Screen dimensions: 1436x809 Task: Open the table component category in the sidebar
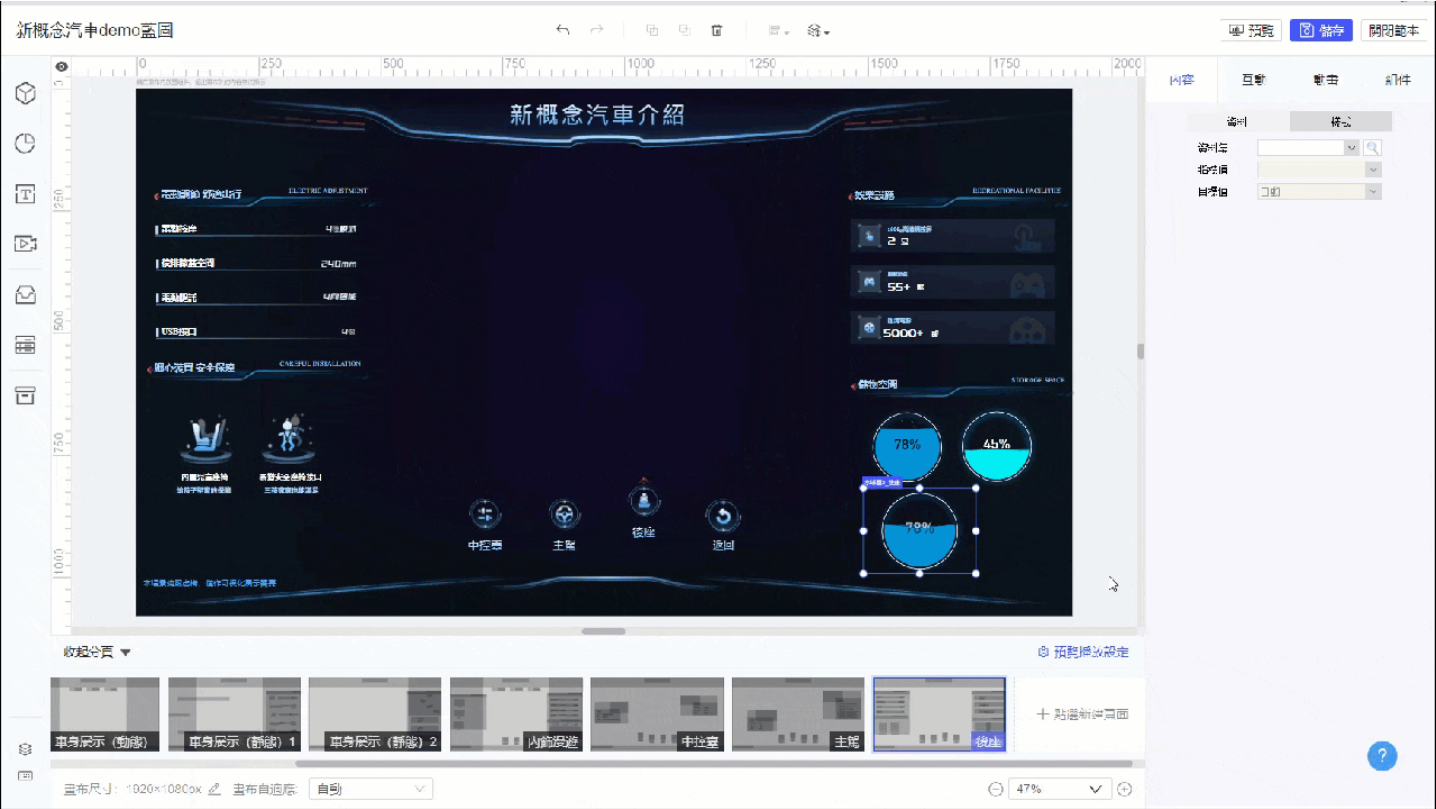click(25, 345)
